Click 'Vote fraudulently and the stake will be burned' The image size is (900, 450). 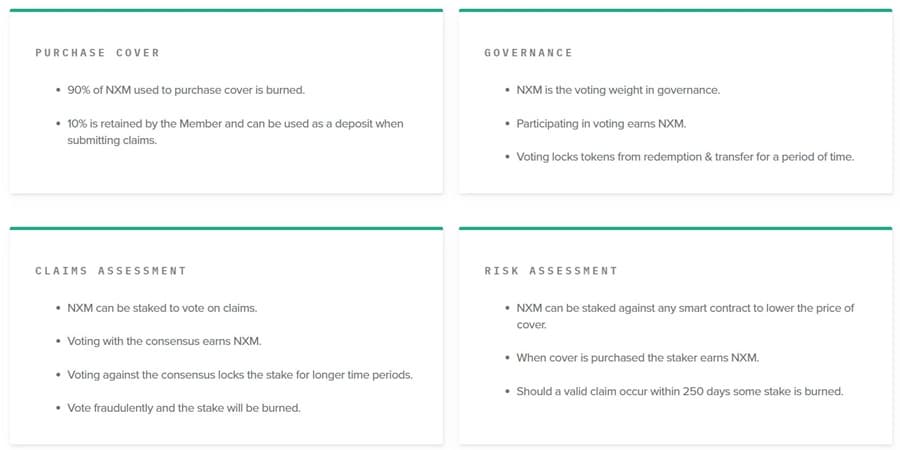click(x=184, y=408)
